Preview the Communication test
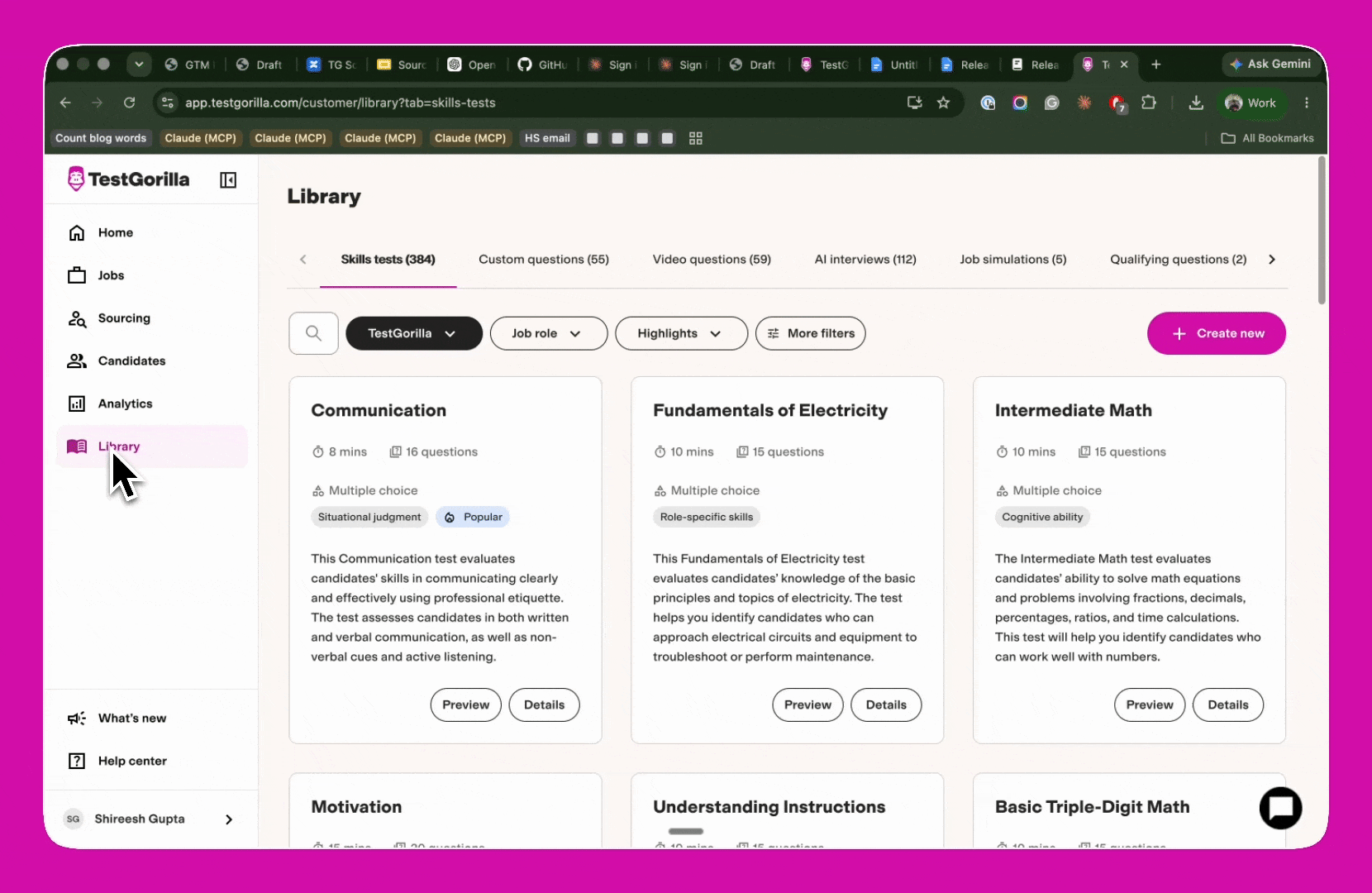The height and width of the screenshot is (893, 1372). [465, 704]
